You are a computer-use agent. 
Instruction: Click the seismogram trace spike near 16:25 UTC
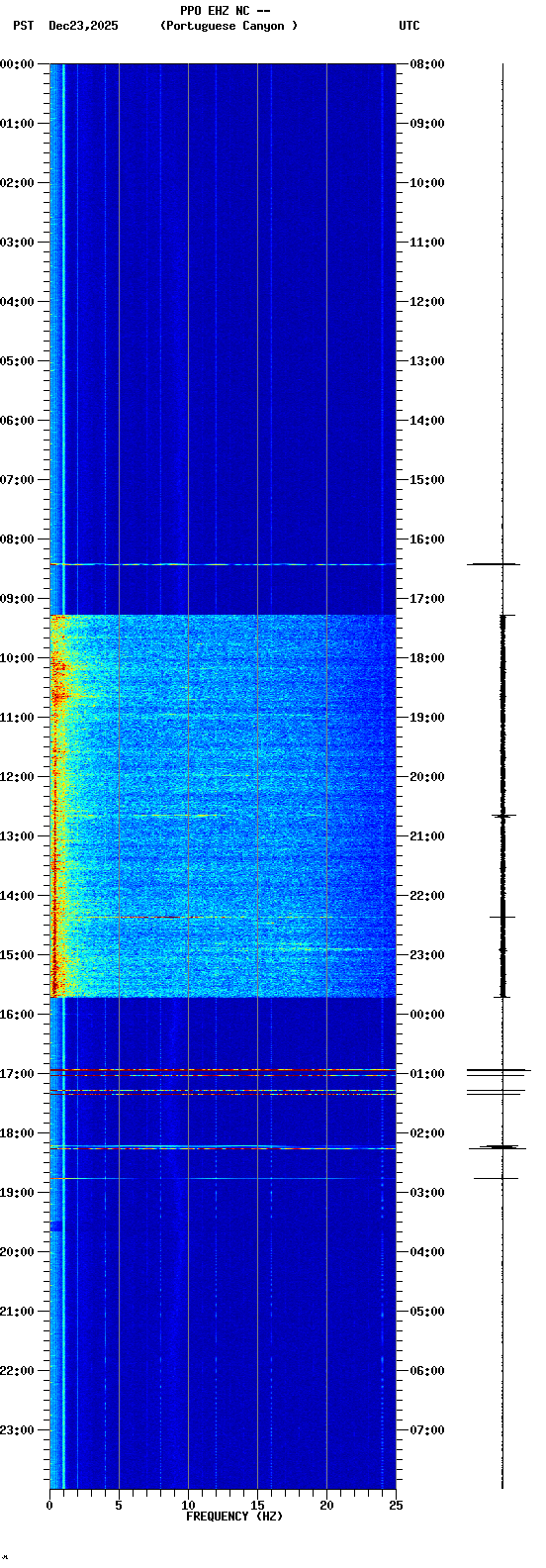tap(494, 564)
